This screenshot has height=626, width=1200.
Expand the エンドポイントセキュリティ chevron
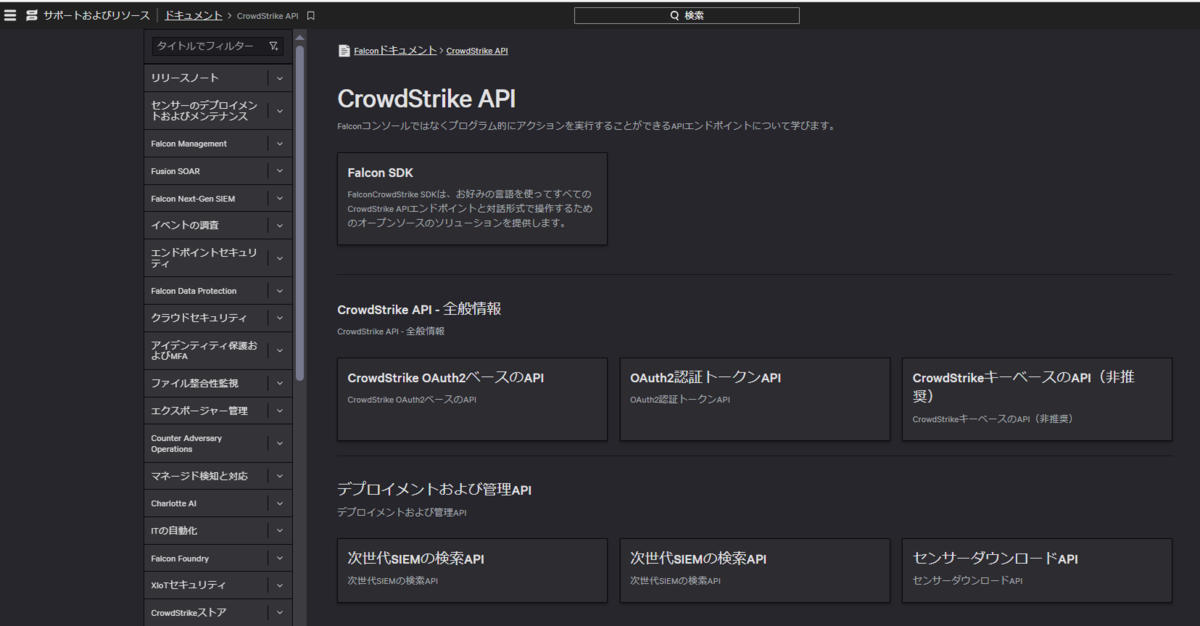(x=280, y=258)
